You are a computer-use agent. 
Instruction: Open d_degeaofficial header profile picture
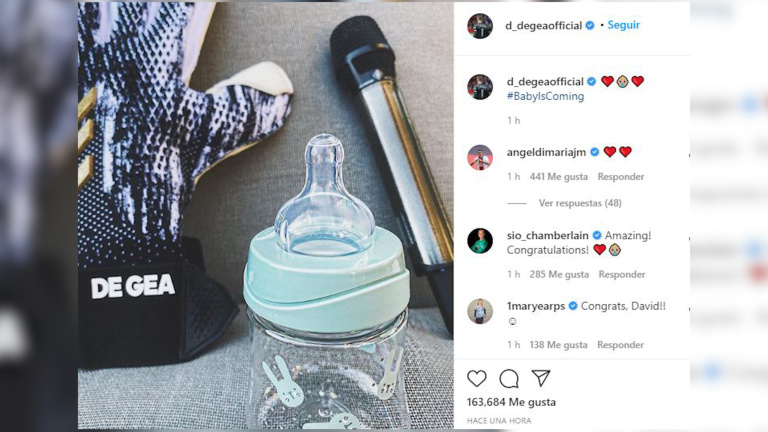[480, 26]
